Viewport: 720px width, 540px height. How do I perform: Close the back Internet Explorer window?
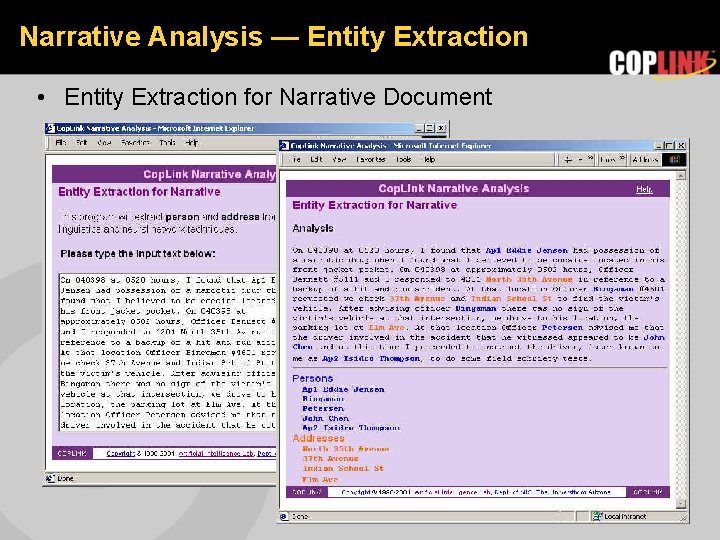coord(441,128)
